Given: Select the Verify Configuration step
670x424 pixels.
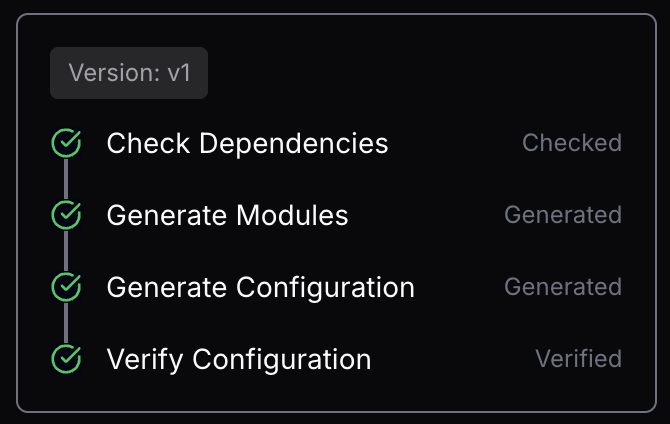Looking at the screenshot, I should (x=239, y=359).
